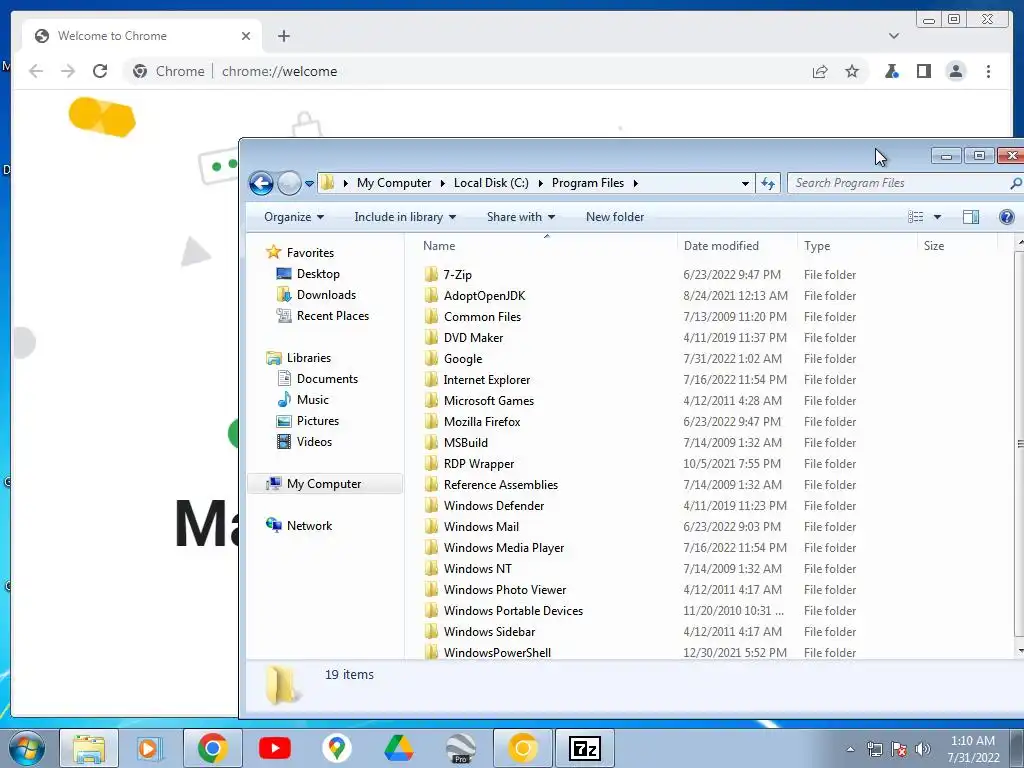Click My Computer in the address breadcrumb
Image resolution: width=1024 pixels, height=768 pixels.
(394, 183)
